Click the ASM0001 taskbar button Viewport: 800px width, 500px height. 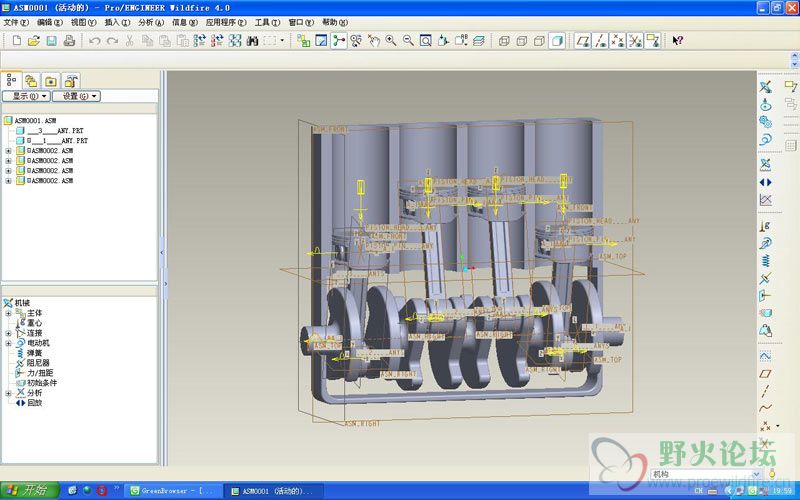pyautogui.click(x=273, y=491)
